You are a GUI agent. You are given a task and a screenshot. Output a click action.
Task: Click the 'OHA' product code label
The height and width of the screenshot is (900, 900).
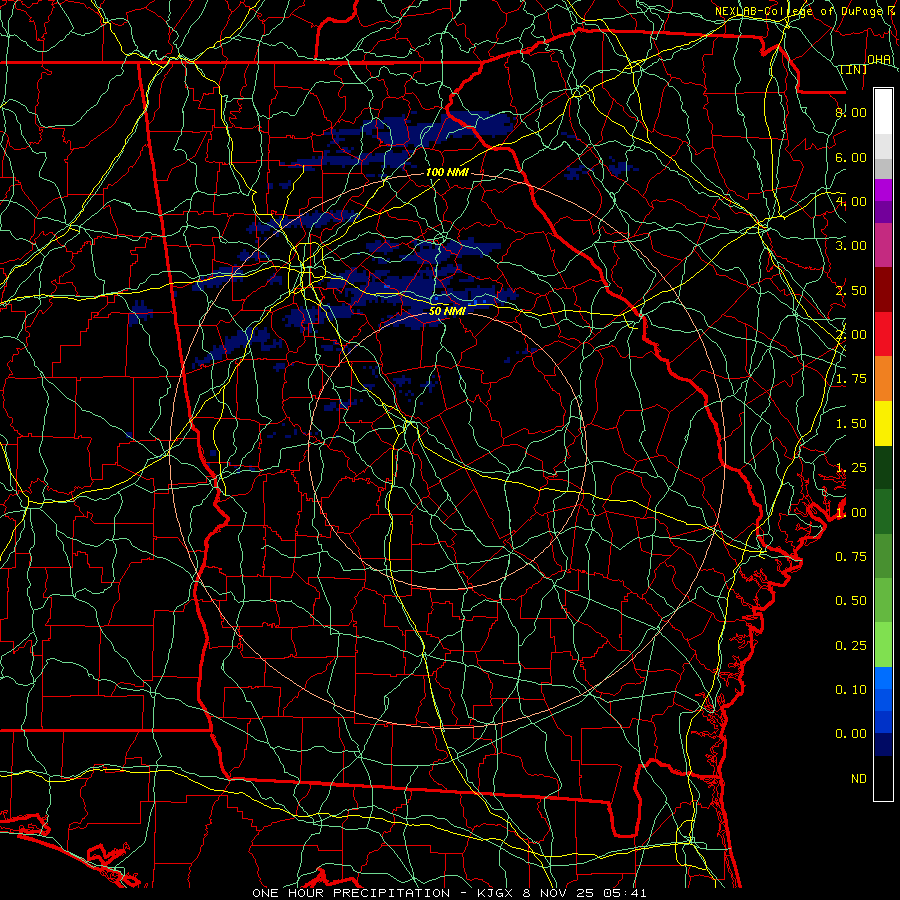(879, 60)
